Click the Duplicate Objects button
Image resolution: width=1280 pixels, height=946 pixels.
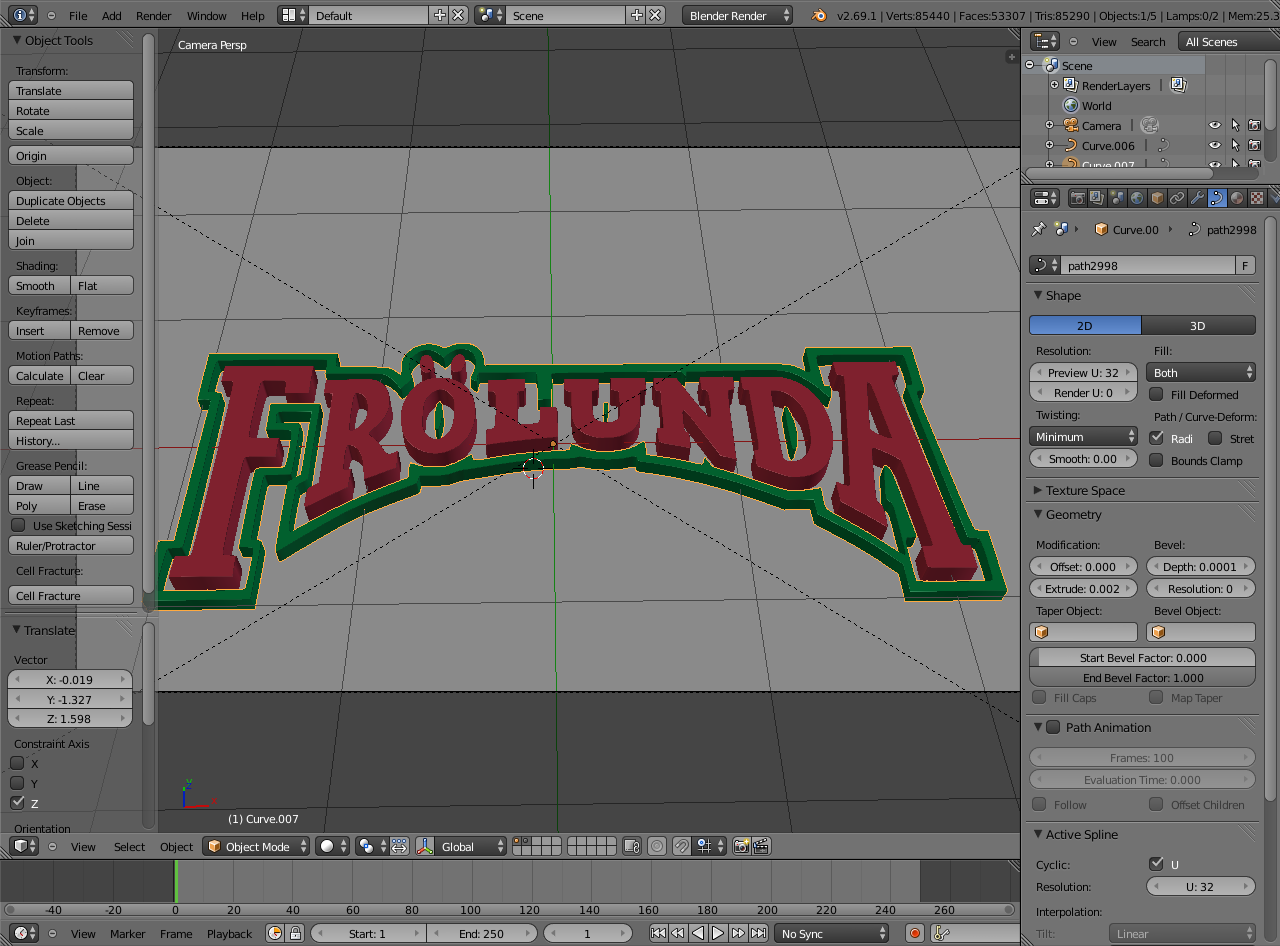tap(71, 200)
